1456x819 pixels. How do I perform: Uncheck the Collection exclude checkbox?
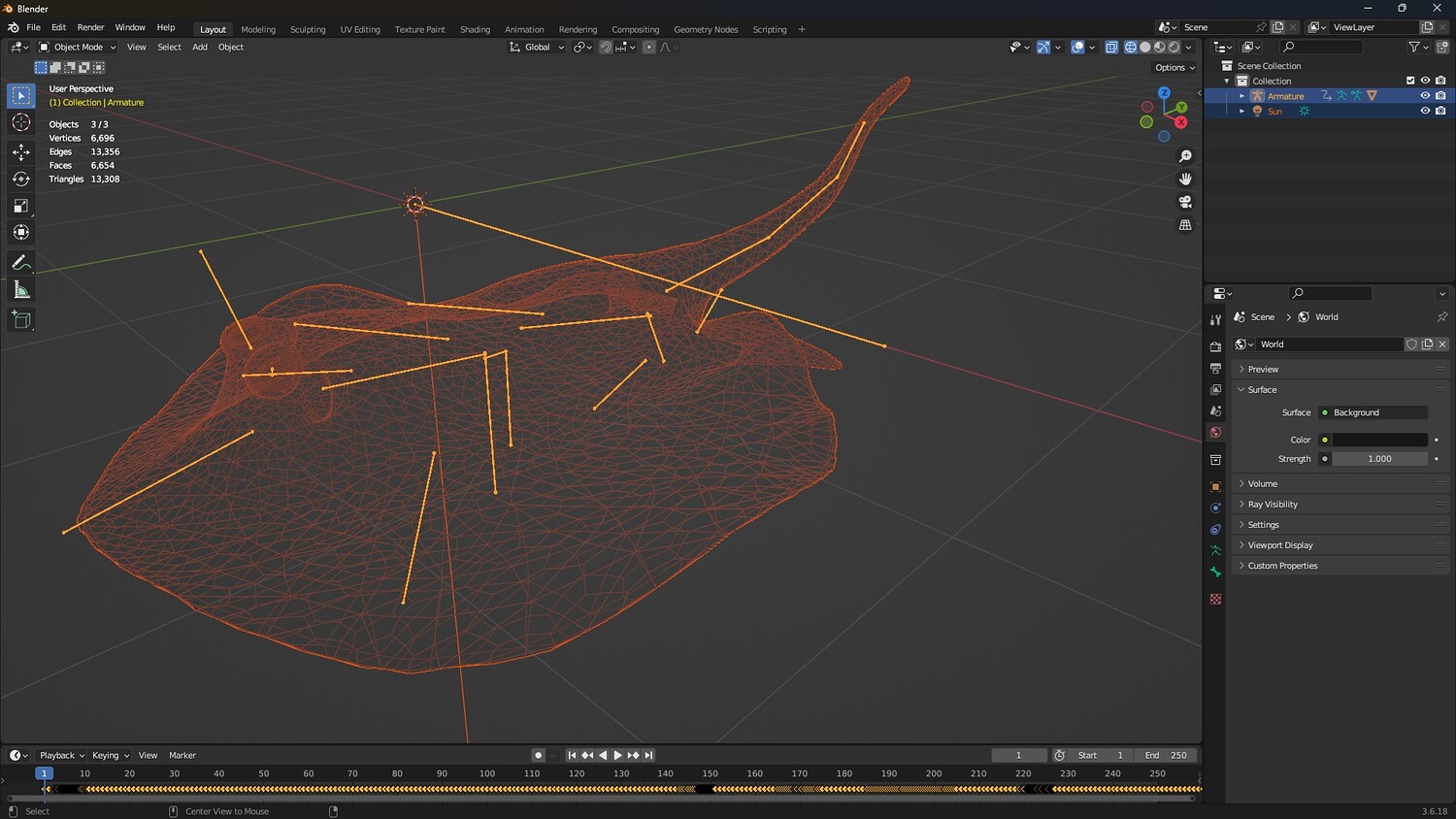click(1410, 81)
